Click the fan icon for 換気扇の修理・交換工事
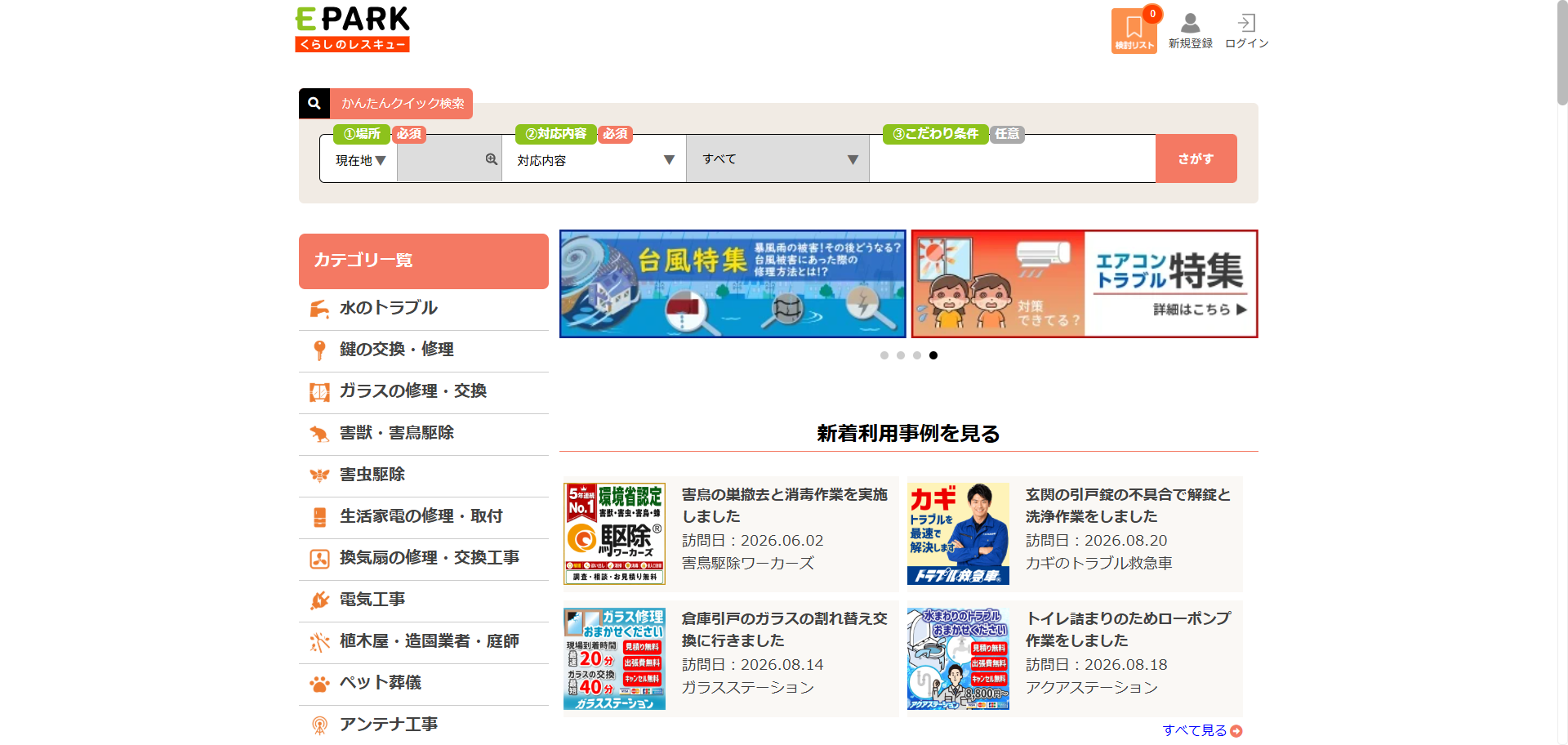 pos(319,559)
